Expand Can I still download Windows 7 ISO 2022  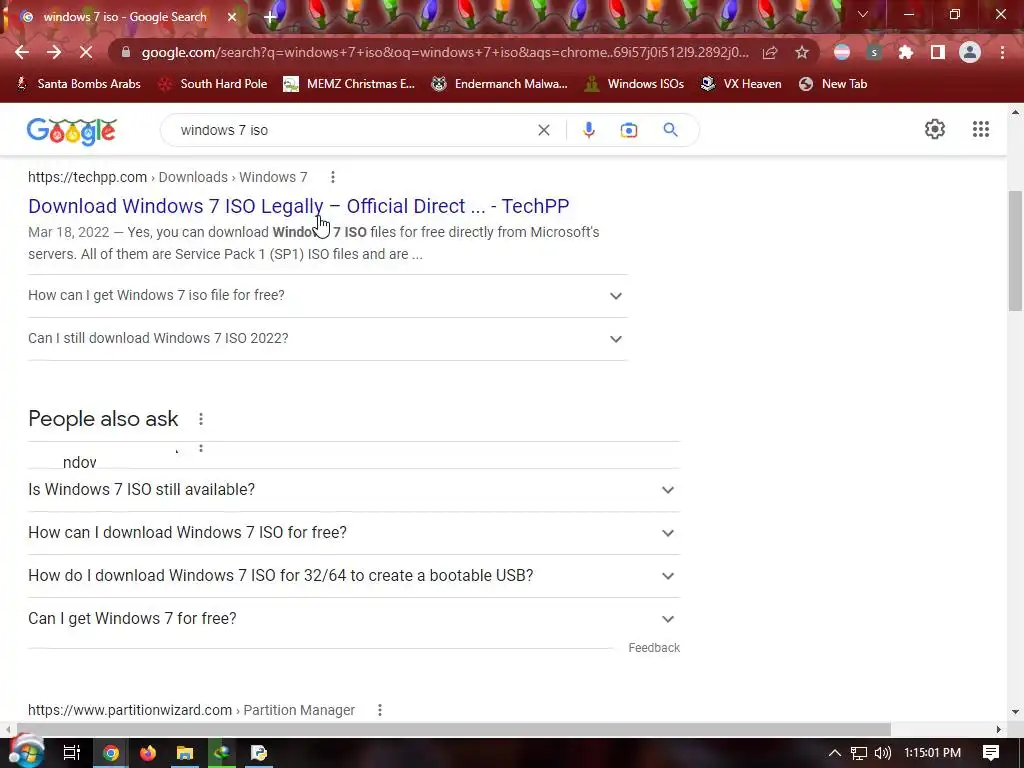(x=328, y=339)
